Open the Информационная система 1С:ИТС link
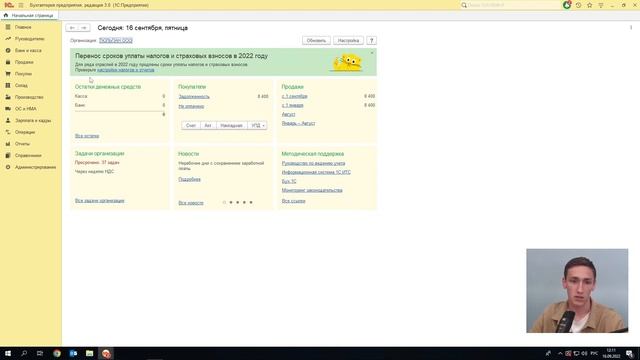Viewport: 640px width, 360px height. [316, 172]
